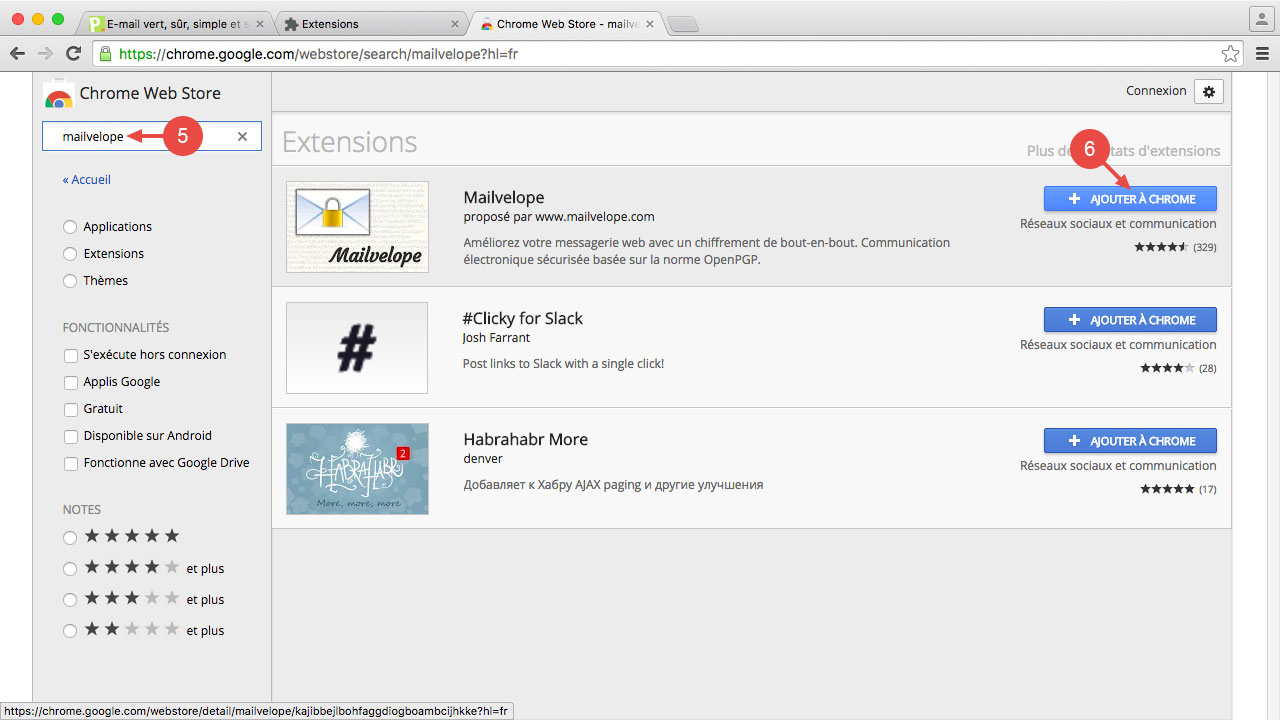Add #Clicky for Slack to Chrome

[x=1130, y=320]
